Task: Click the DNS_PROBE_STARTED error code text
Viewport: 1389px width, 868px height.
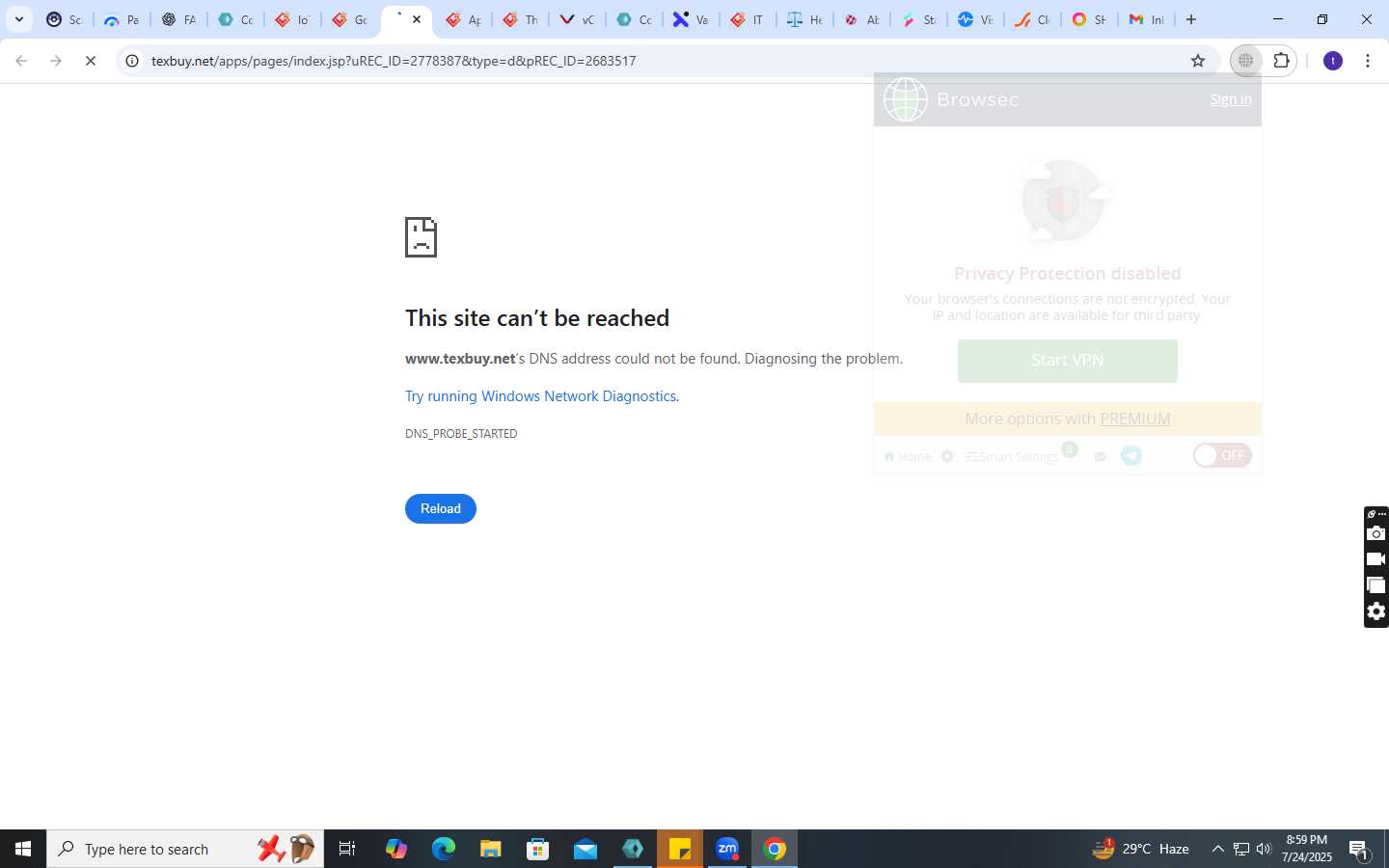Action: [461, 434]
